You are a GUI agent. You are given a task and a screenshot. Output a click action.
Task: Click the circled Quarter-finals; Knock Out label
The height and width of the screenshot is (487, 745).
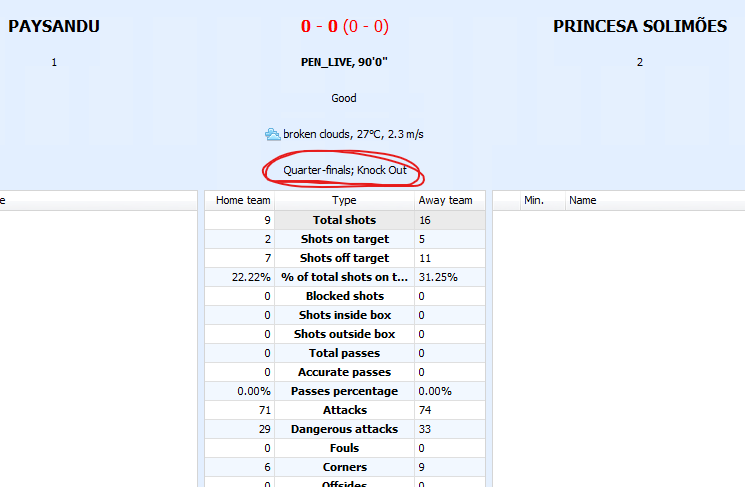point(345,170)
